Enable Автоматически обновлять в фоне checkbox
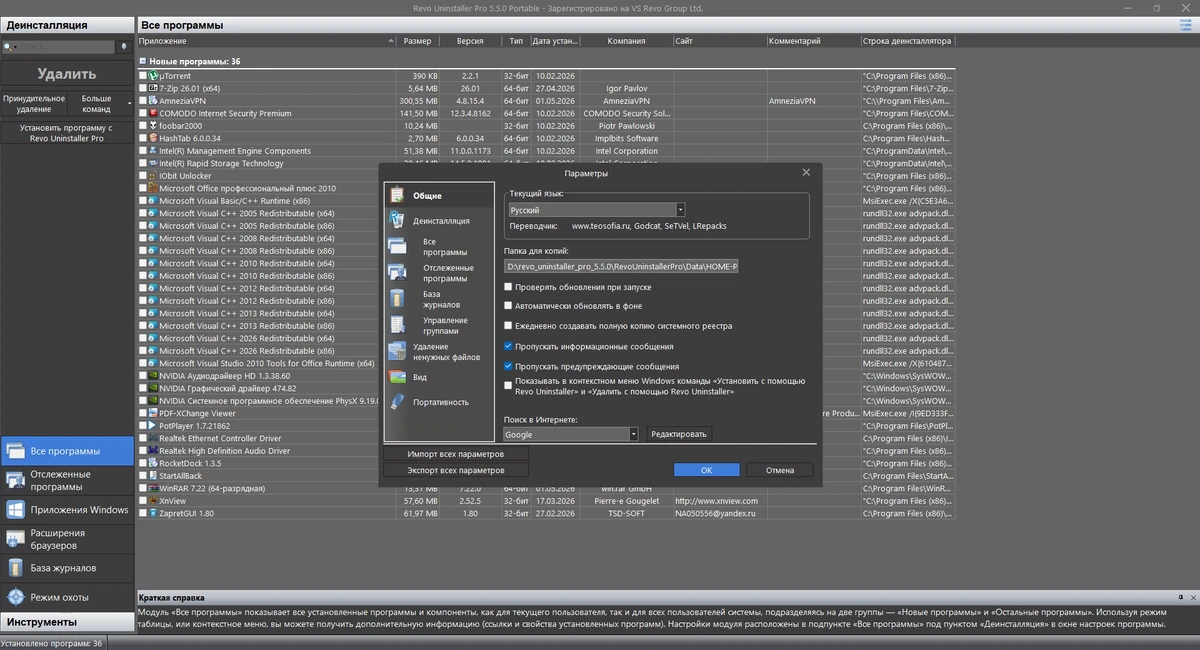This screenshot has width=1200, height=650. pyautogui.click(x=509, y=306)
